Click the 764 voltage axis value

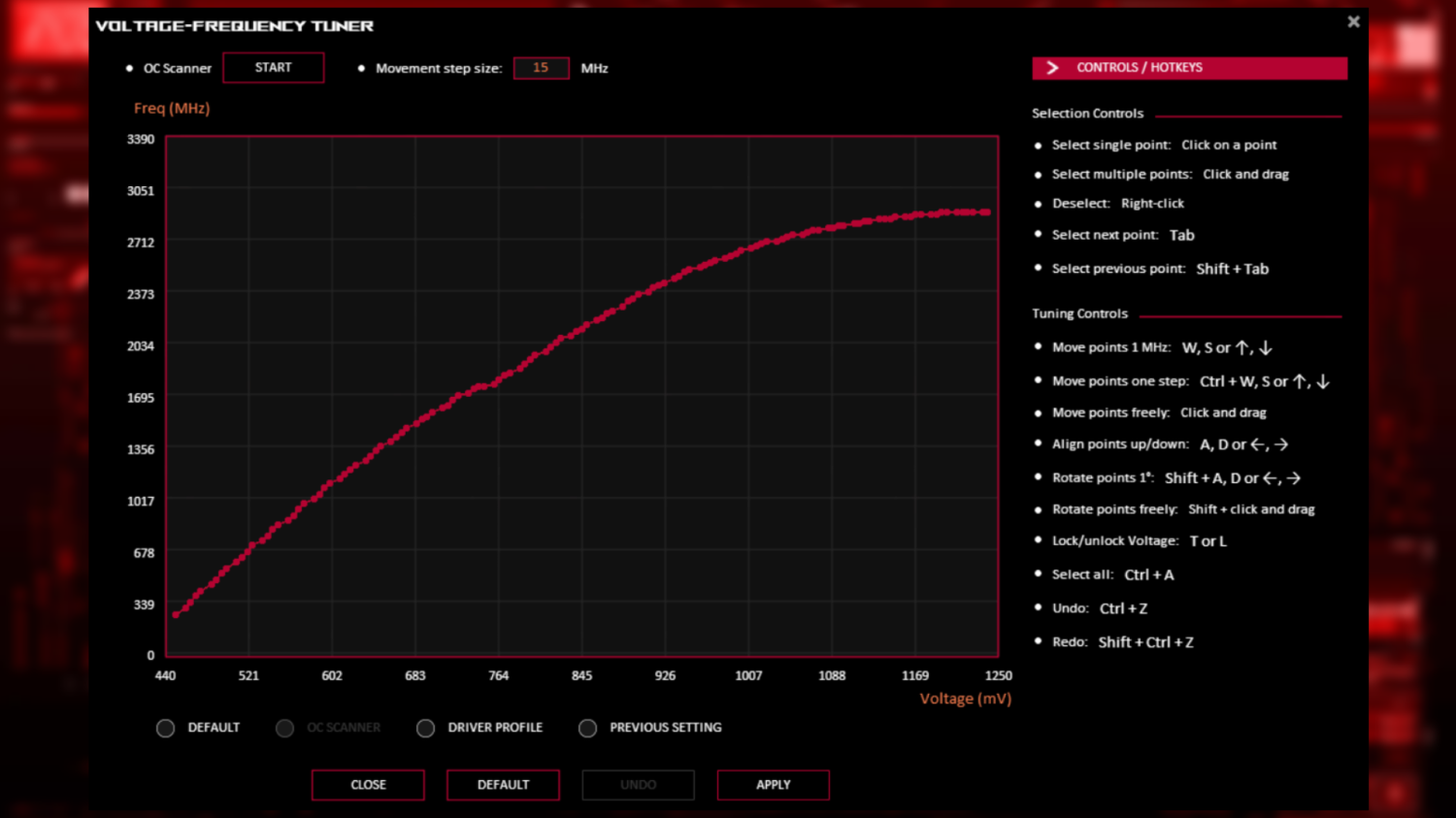point(499,675)
